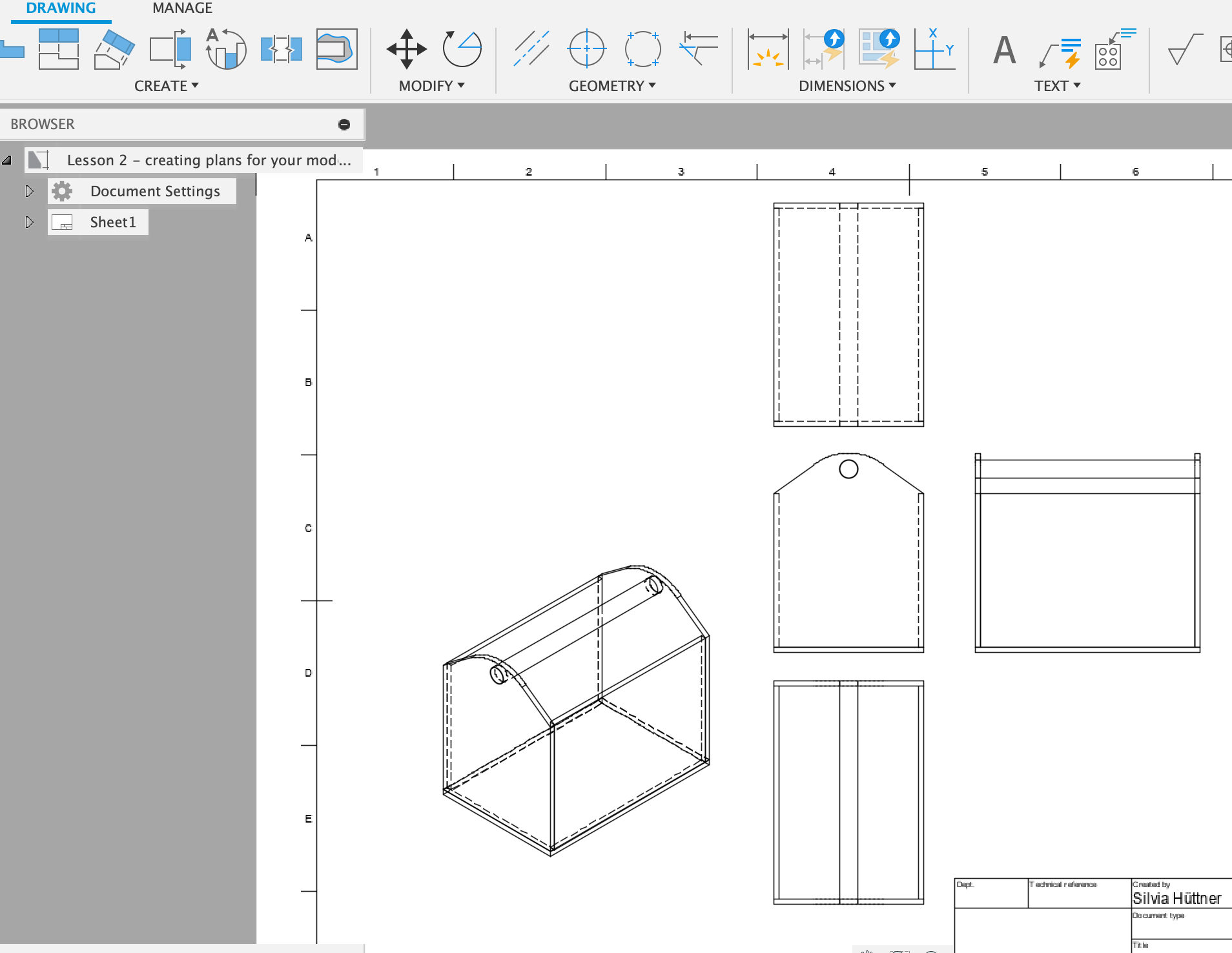Activate the Rotate tool
The height and width of the screenshot is (953, 1232).
[x=462, y=49]
